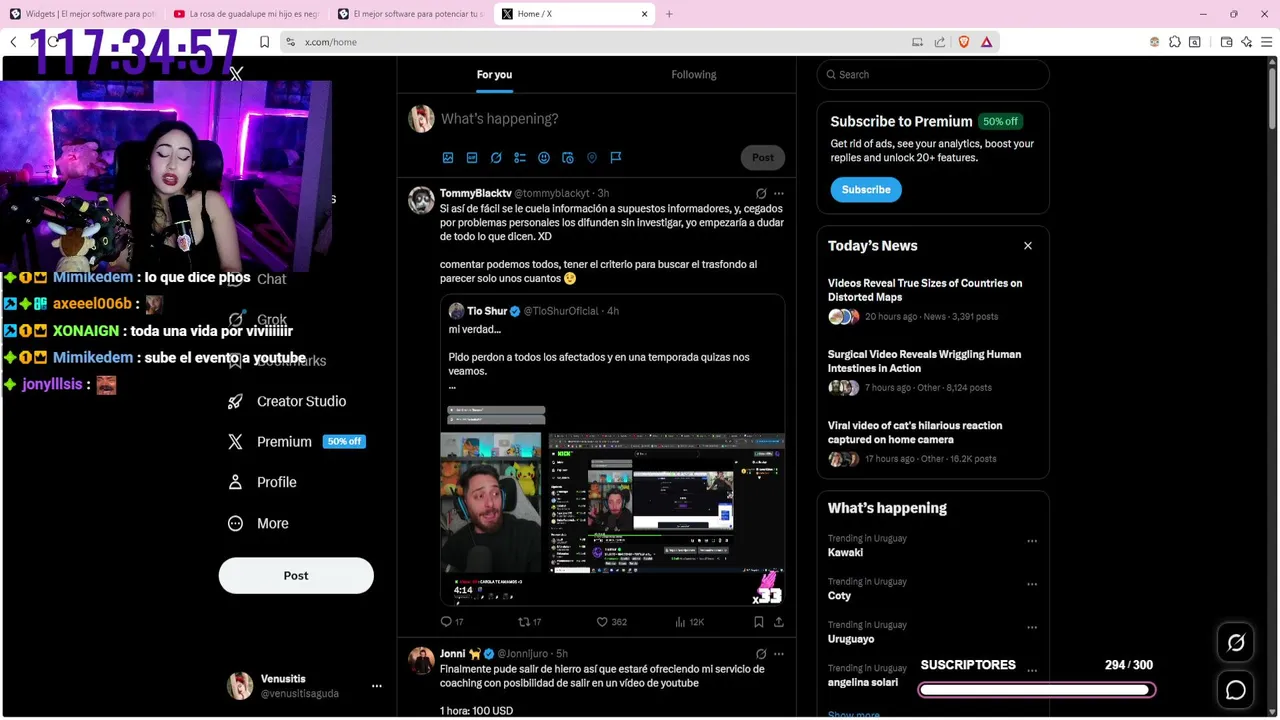This screenshot has width=1280, height=720.
Task: Switch to La rosa de guadalupe tab
Action: (x=245, y=14)
